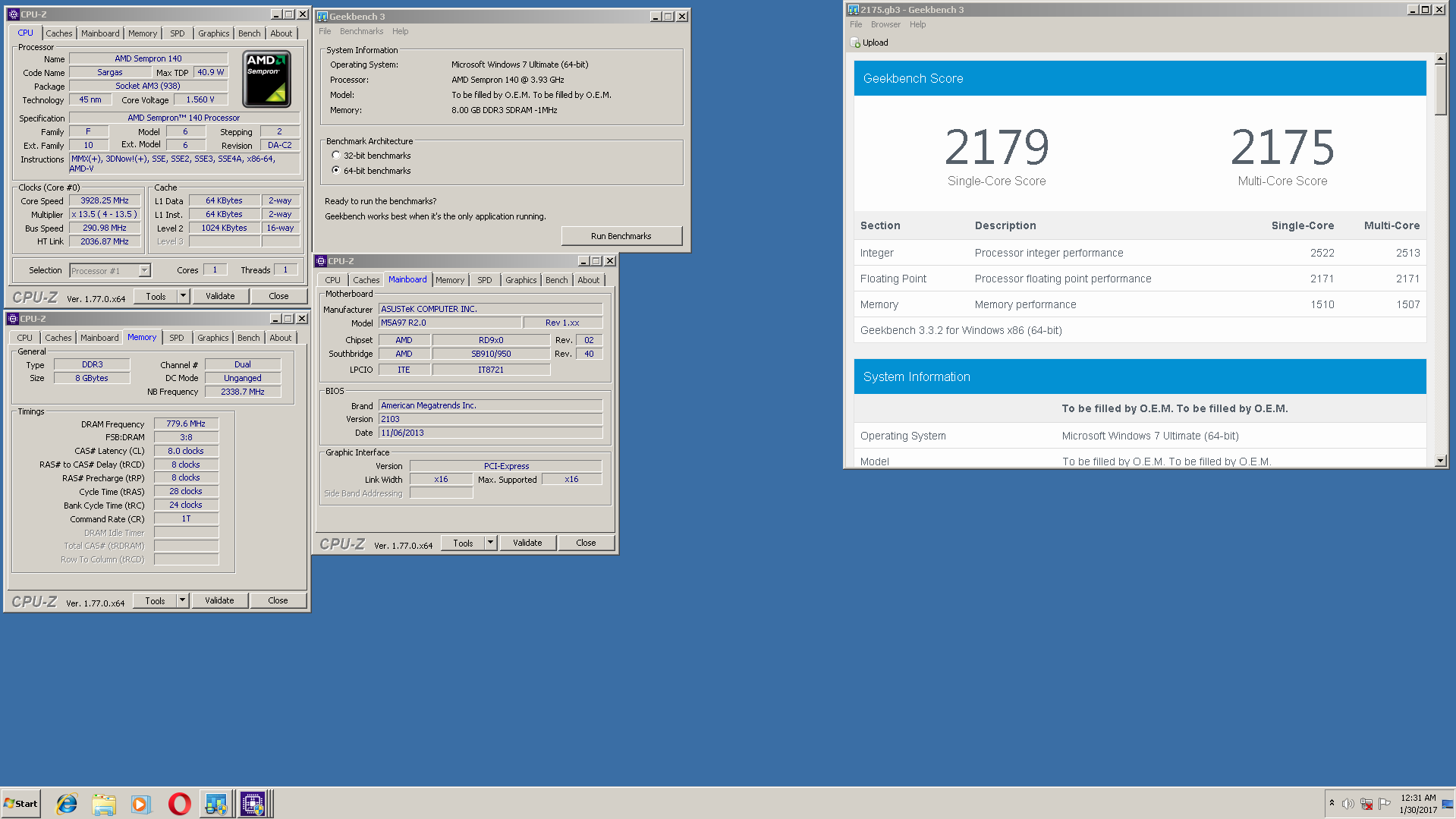Open Graphics tab in Memory CPU-Z window
The width and height of the screenshot is (1456, 819).
(212, 338)
